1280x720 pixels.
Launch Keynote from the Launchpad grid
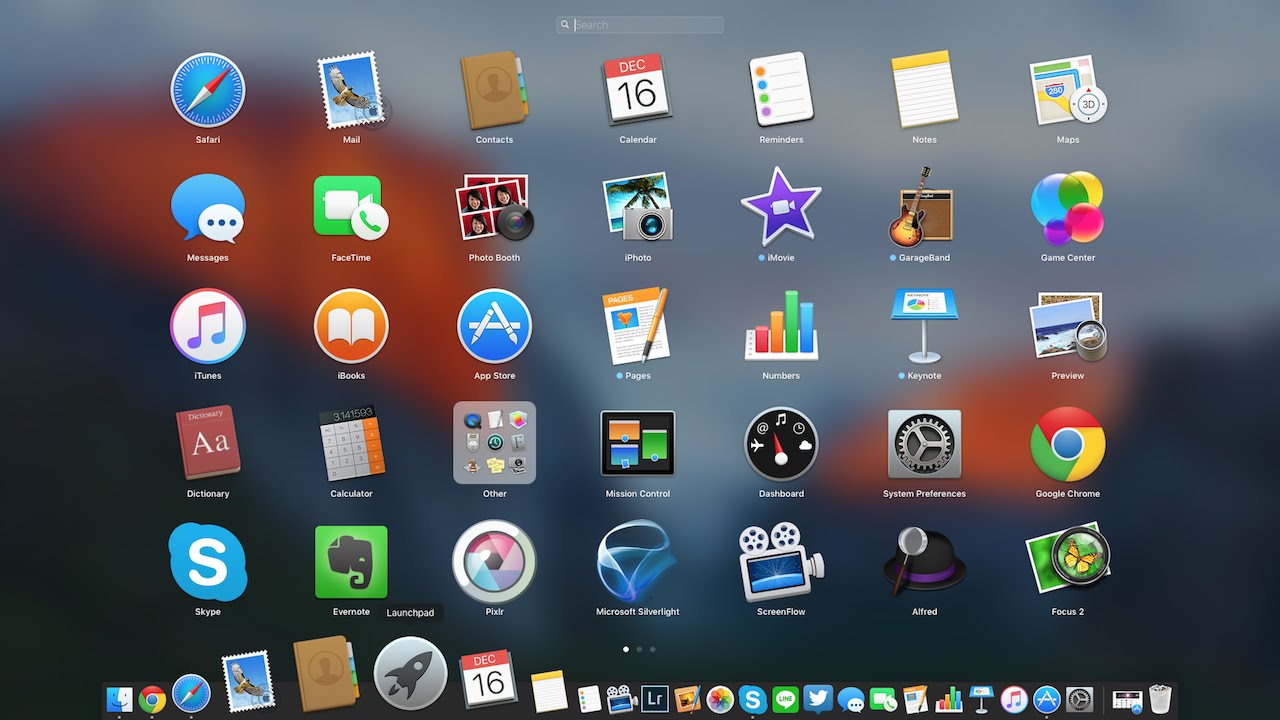[x=924, y=326]
